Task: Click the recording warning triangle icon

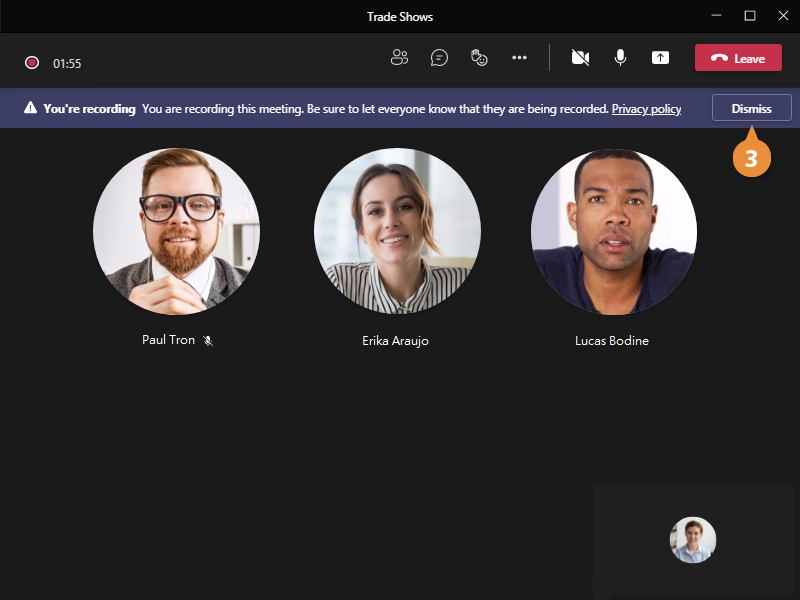Action: tap(30, 108)
